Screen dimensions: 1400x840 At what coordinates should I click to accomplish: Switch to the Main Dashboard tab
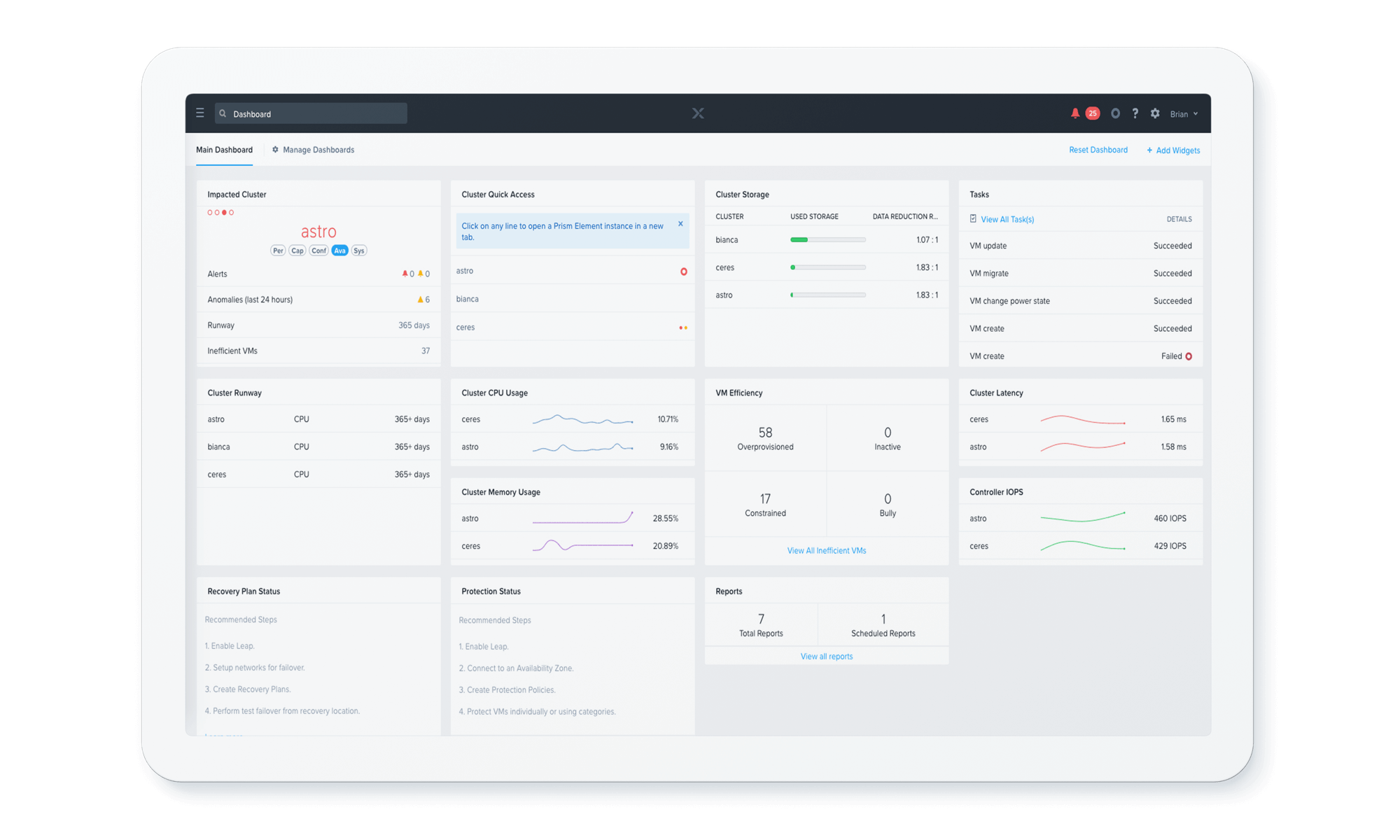(224, 150)
